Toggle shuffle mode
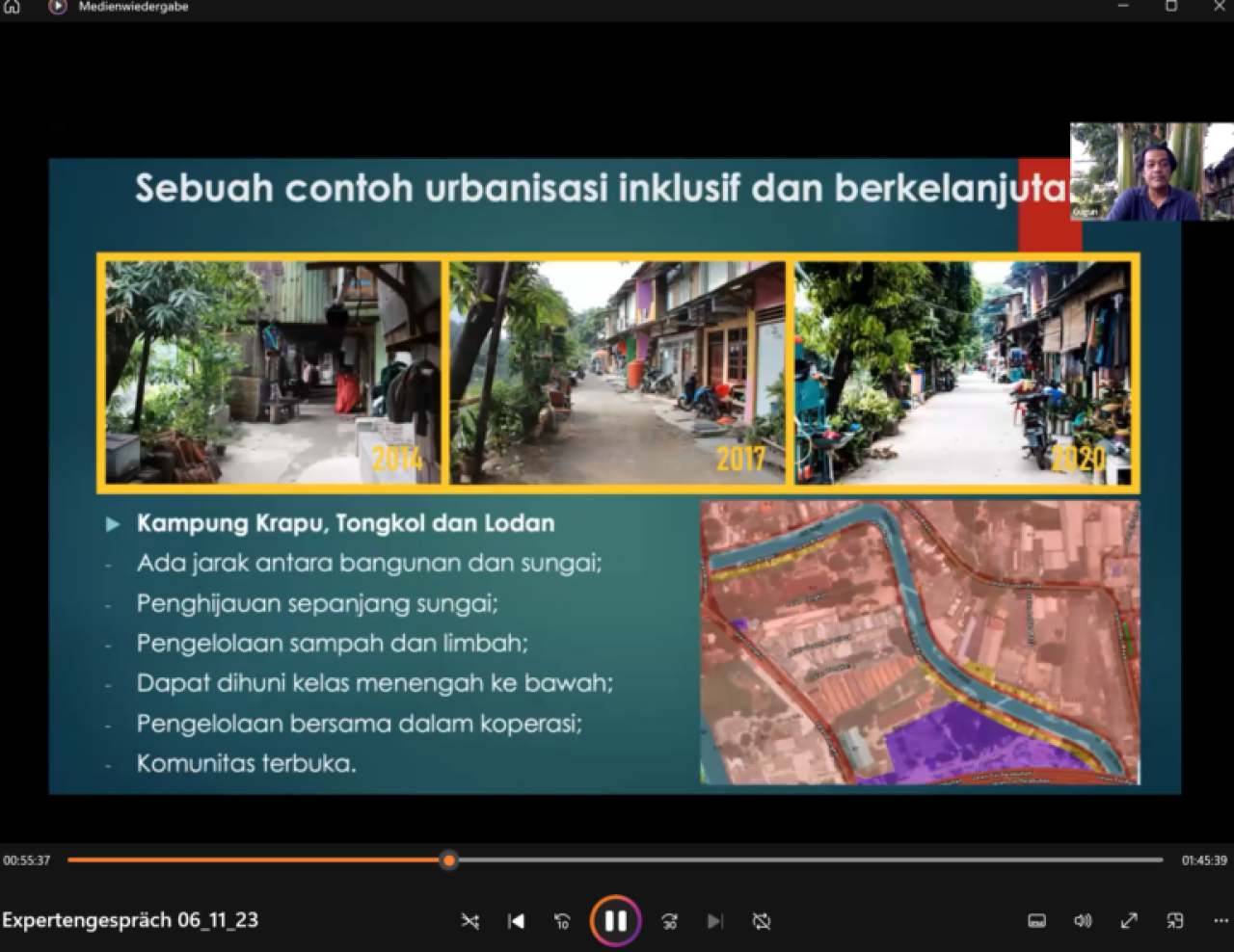The width and height of the screenshot is (1234, 952). pyautogui.click(x=470, y=921)
